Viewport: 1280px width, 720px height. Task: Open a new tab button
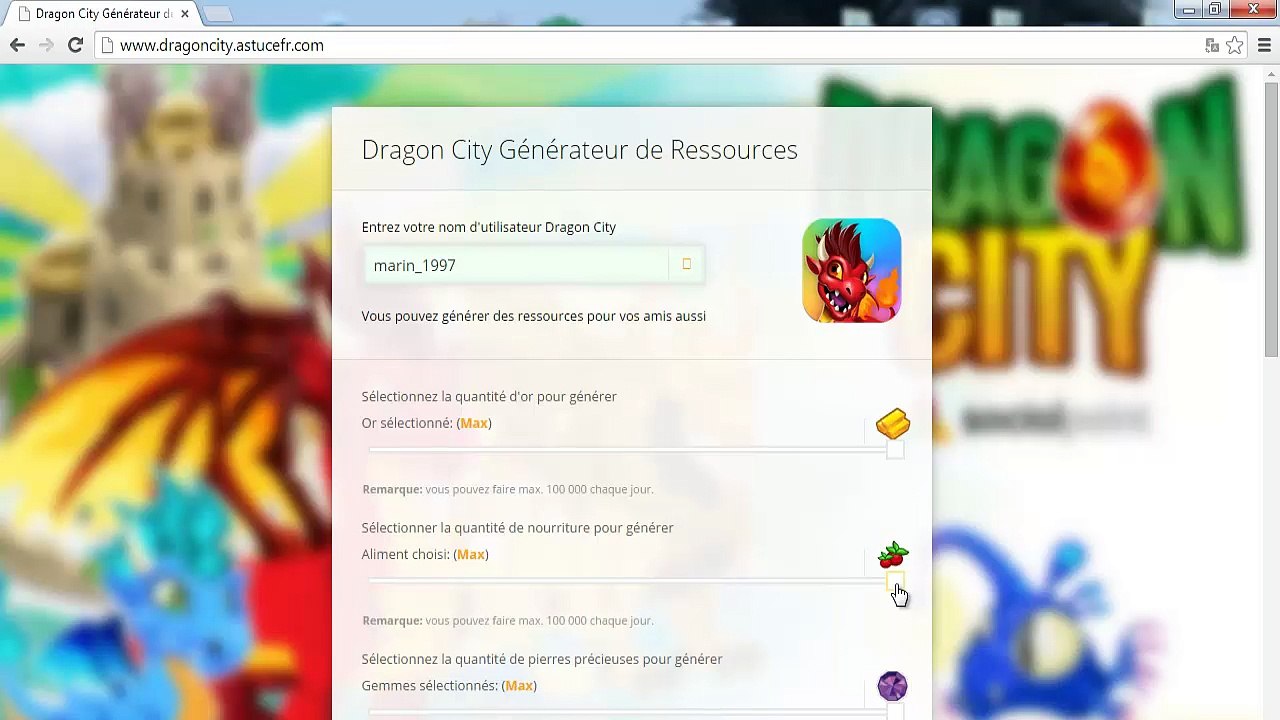pyautogui.click(x=218, y=14)
